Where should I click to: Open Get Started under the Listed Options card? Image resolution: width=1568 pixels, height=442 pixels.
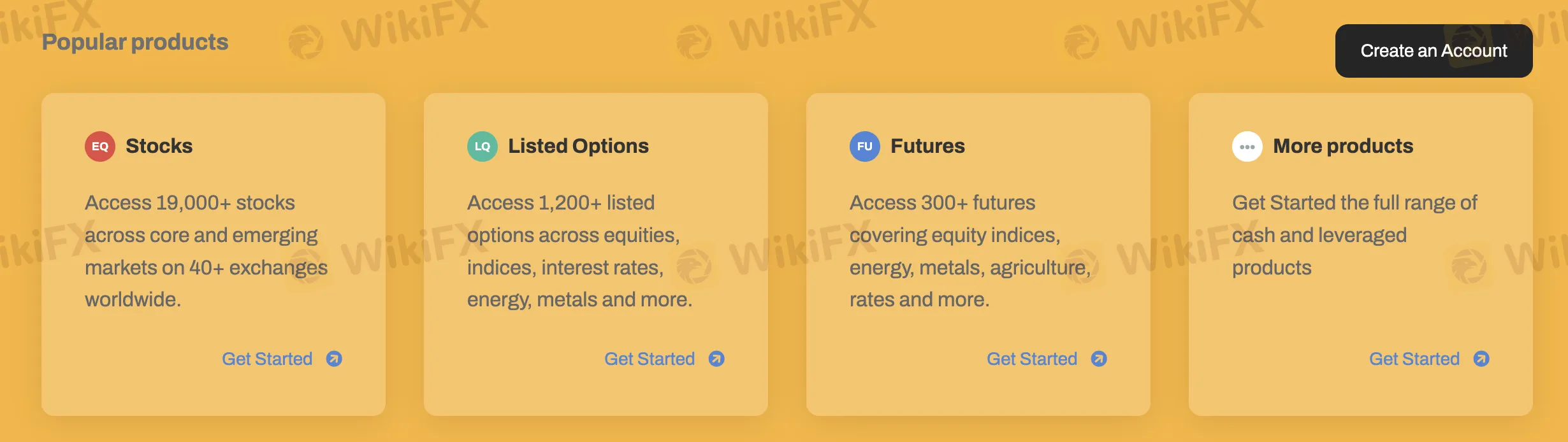click(650, 359)
